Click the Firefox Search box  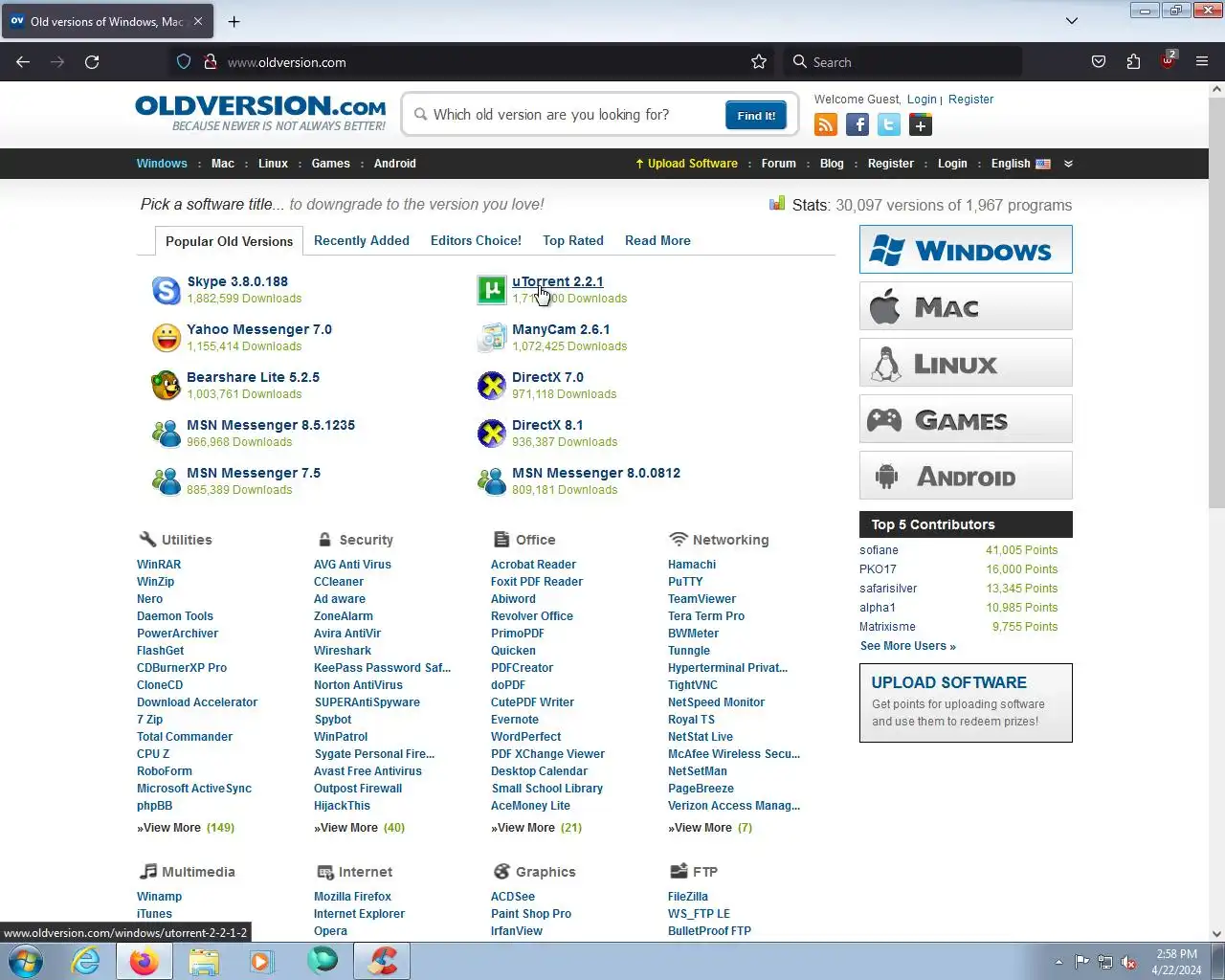pos(902,62)
